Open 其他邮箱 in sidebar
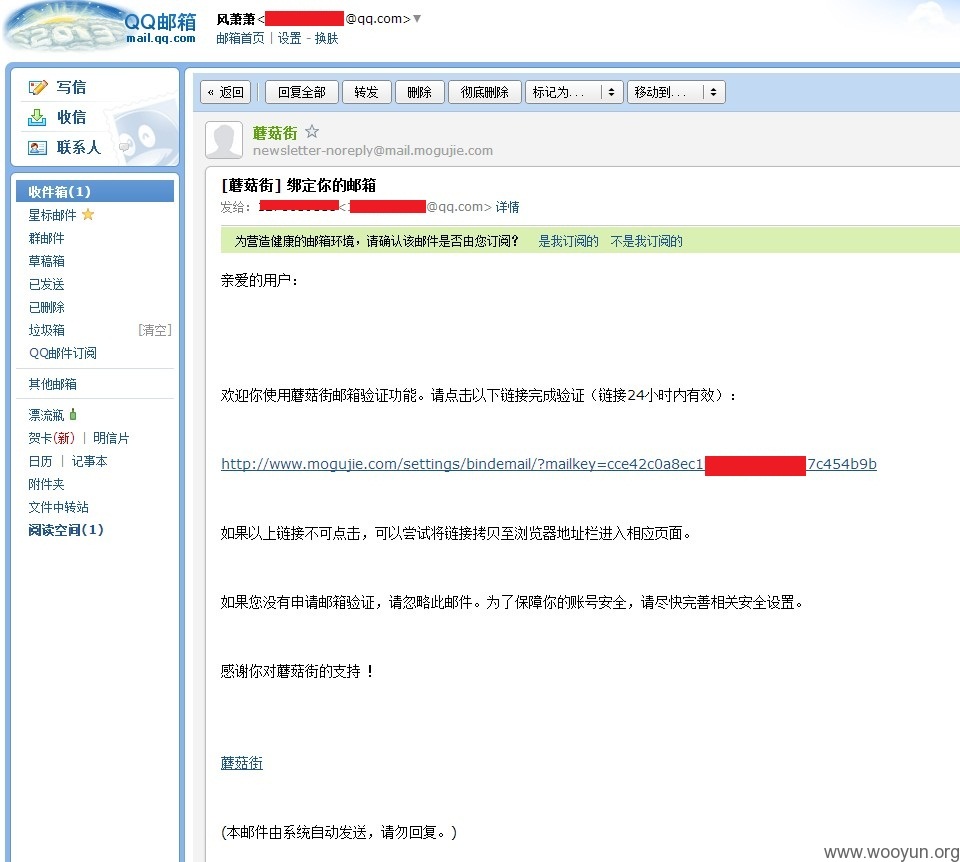This screenshot has width=960, height=862. (53, 384)
